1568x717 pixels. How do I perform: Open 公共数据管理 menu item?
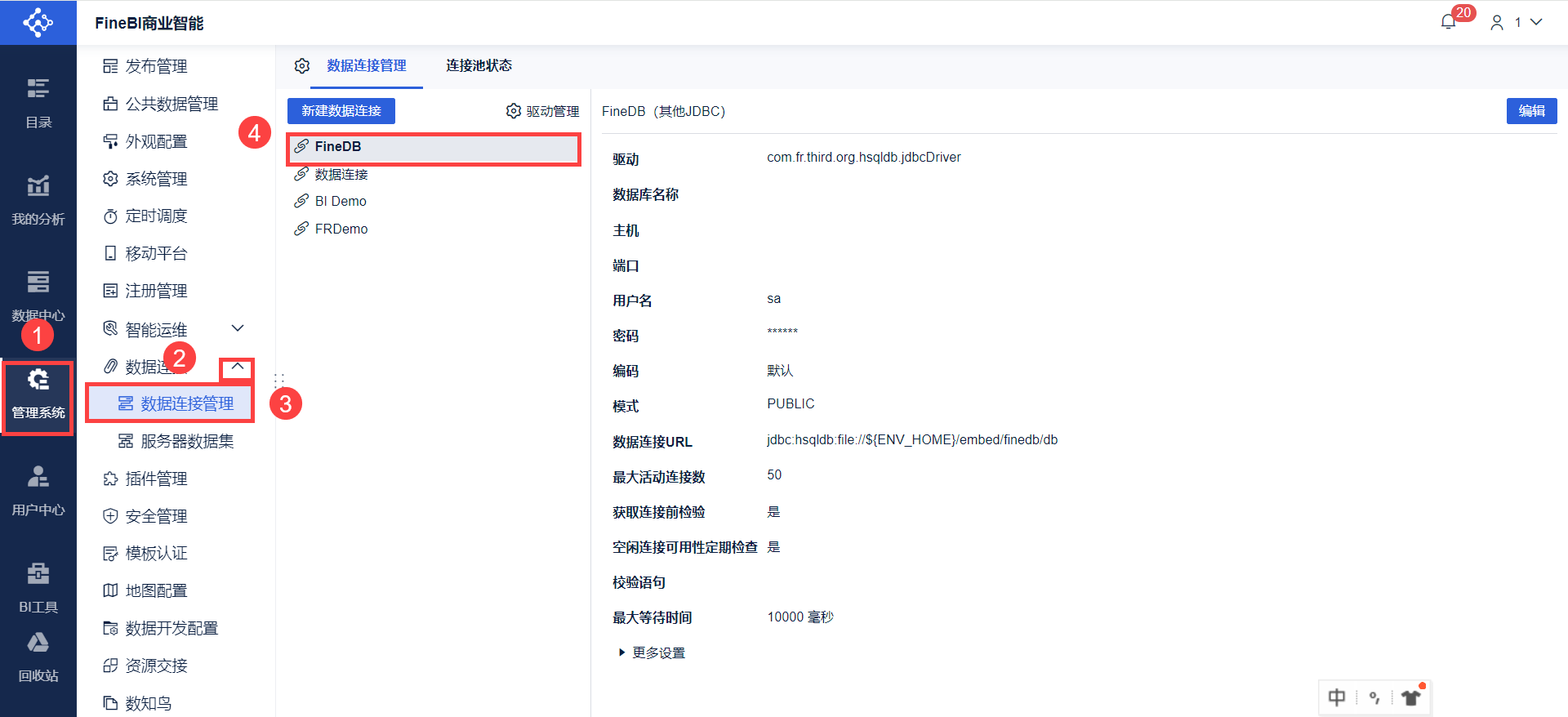(161, 104)
